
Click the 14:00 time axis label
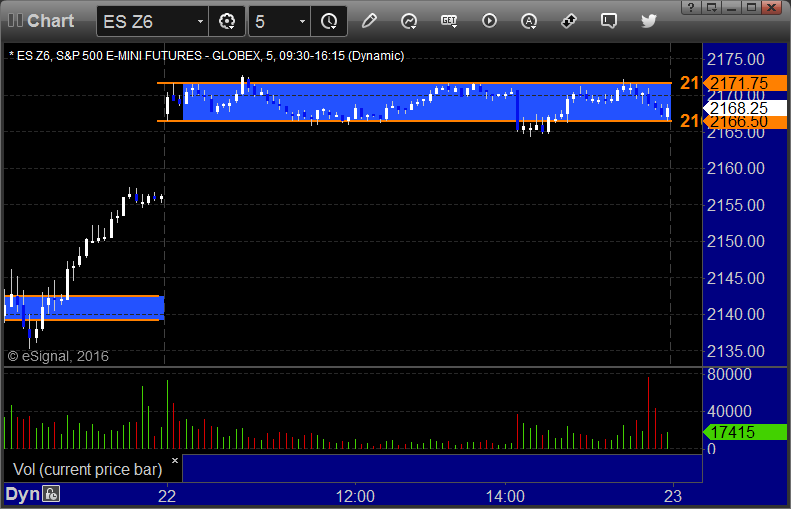click(505, 496)
